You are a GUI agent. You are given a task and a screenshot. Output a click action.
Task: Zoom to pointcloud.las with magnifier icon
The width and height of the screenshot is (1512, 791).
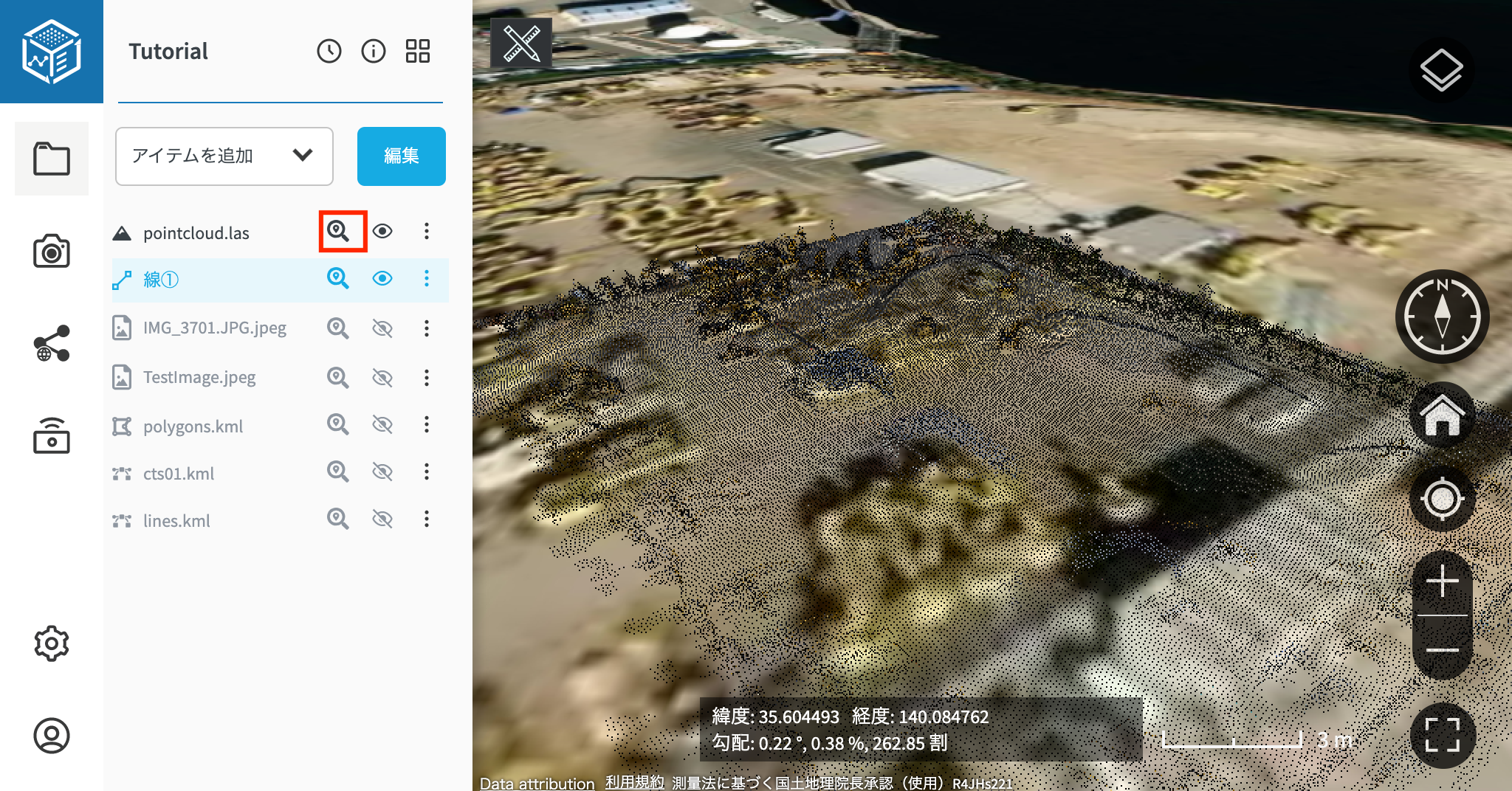[338, 232]
